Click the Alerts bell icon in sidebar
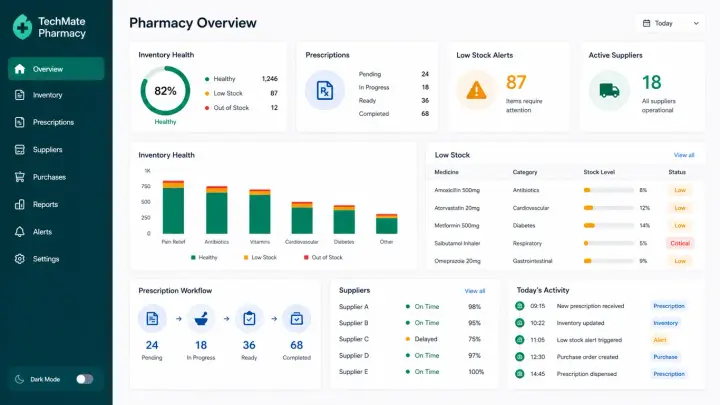The width and height of the screenshot is (720, 405). (x=19, y=232)
